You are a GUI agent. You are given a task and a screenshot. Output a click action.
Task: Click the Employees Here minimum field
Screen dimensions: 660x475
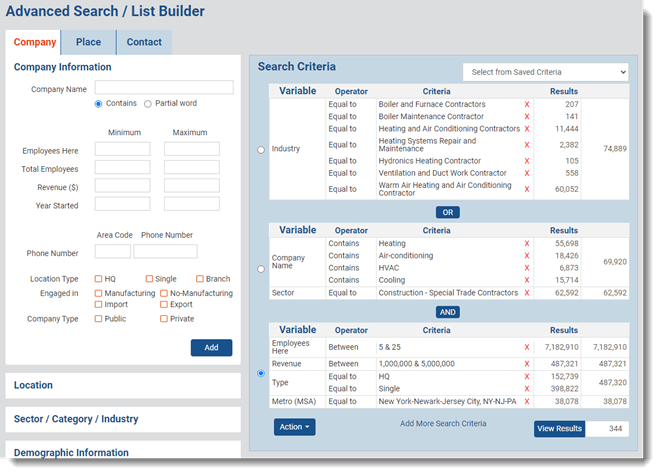pyautogui.click(x=122, y=149)
